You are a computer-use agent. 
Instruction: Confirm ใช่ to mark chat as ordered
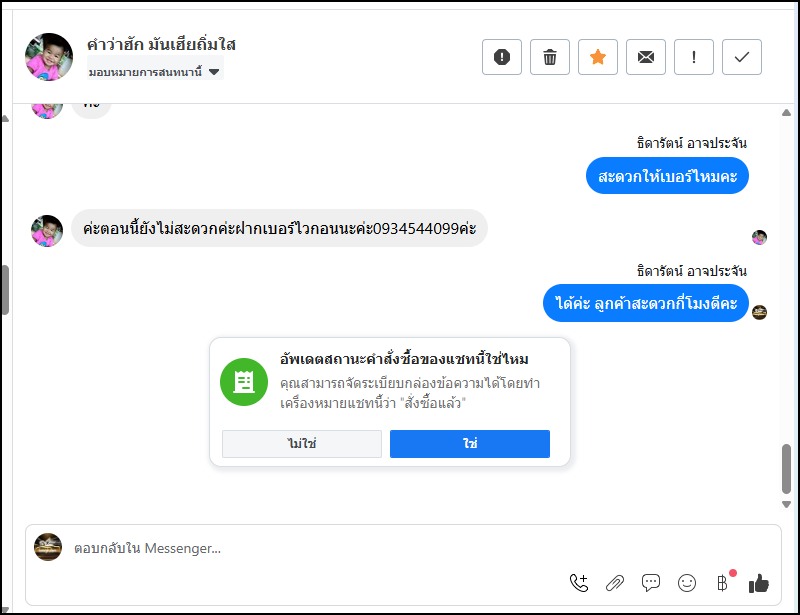click(470, 444)
